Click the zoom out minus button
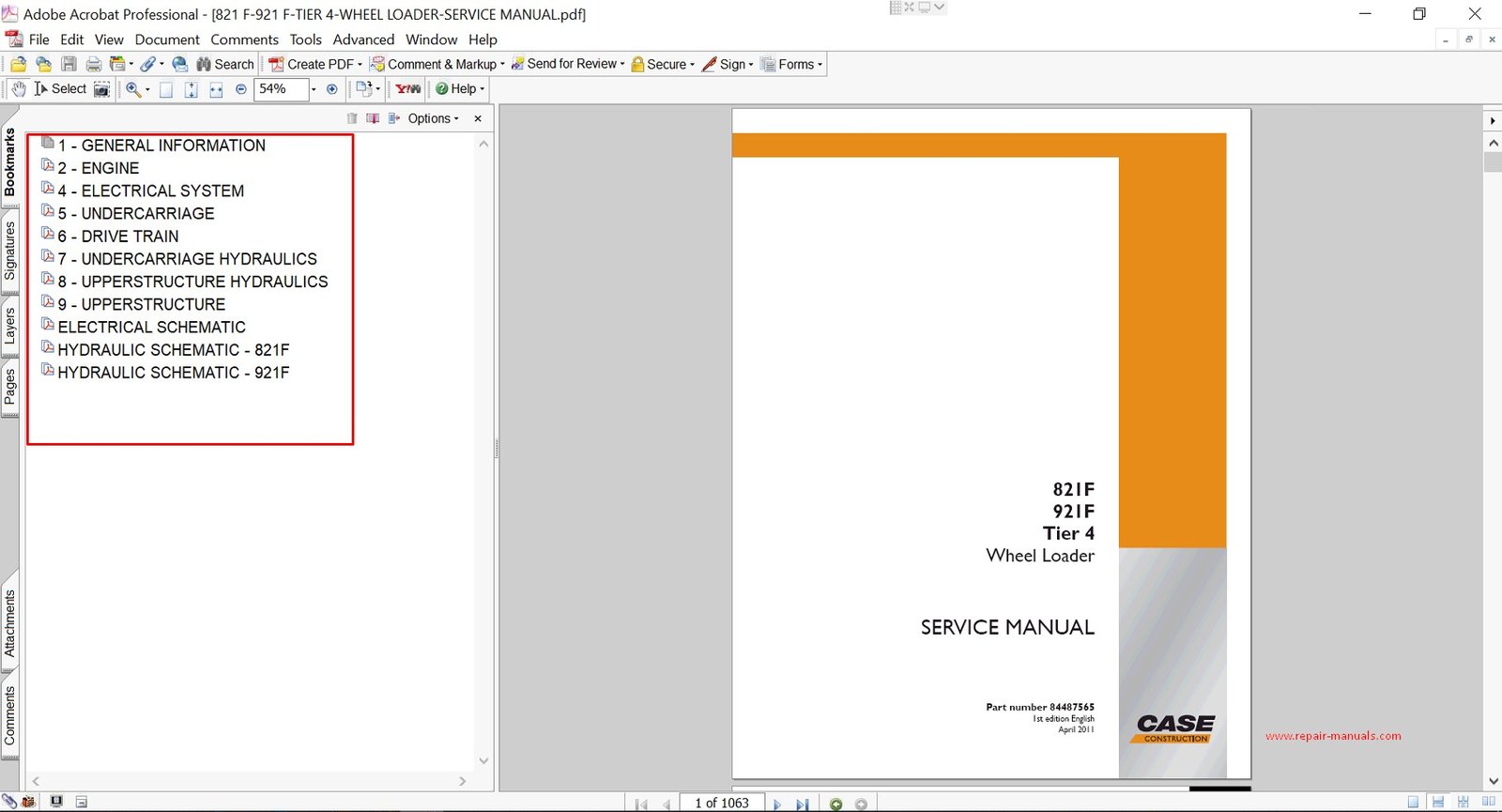This screenshot has width=1502, height=812. [x=241, y=89]
